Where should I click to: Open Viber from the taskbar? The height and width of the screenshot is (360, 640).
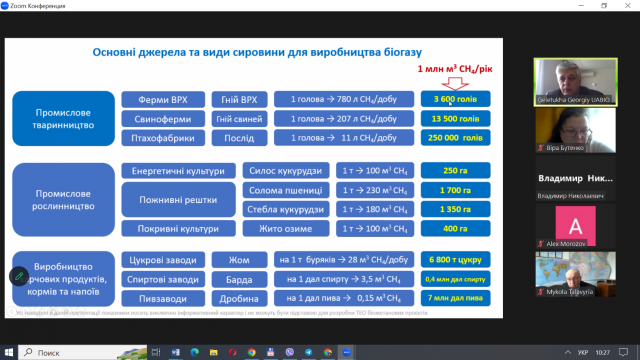(290, 352)
